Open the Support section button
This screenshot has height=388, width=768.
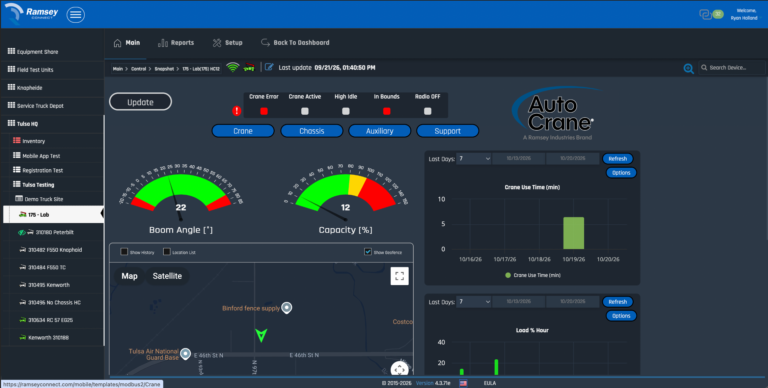[x=448, y=131]
